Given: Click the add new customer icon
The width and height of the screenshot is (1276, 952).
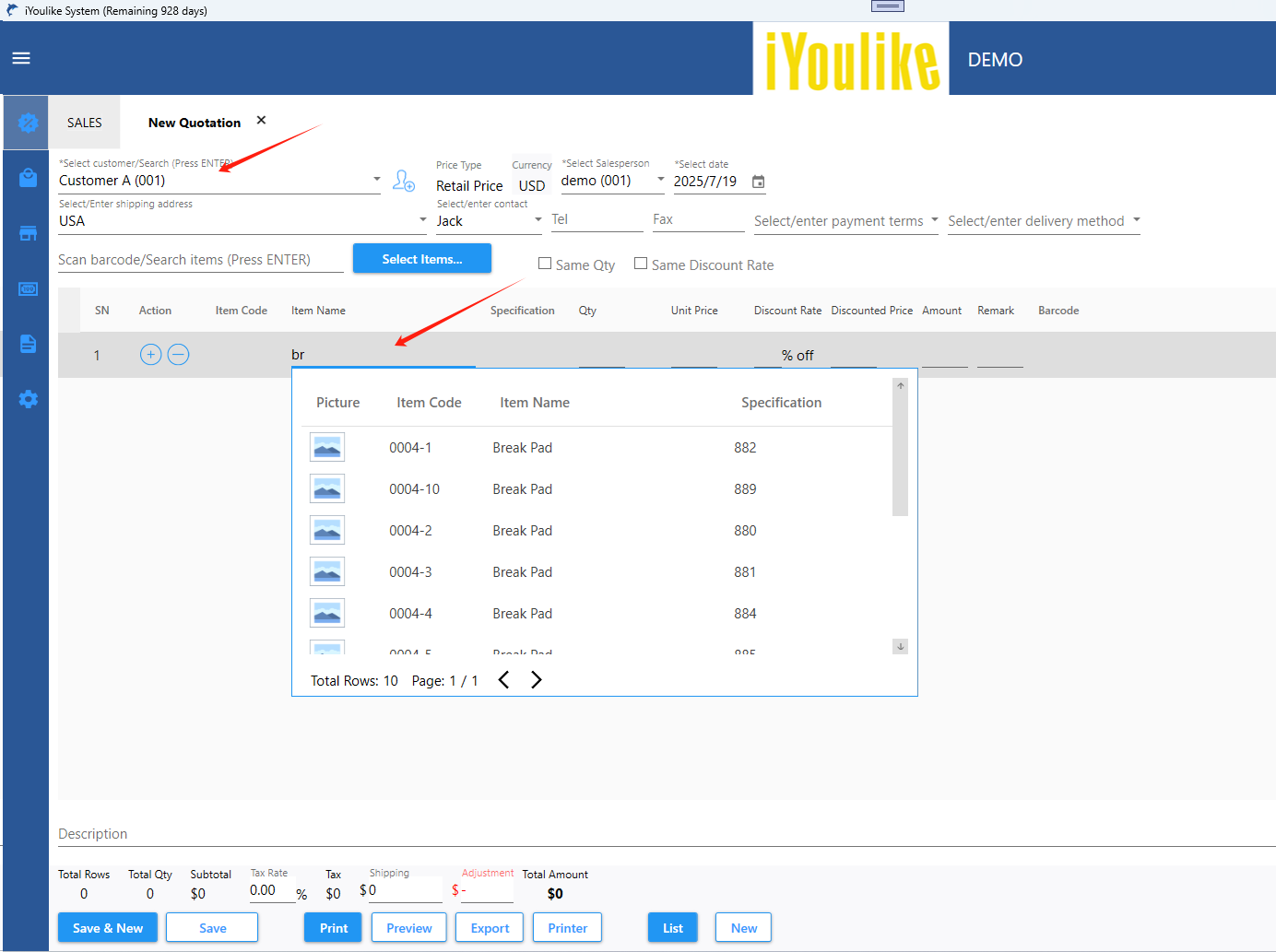Looking at the screenshot, I should [x=404, y=181].
